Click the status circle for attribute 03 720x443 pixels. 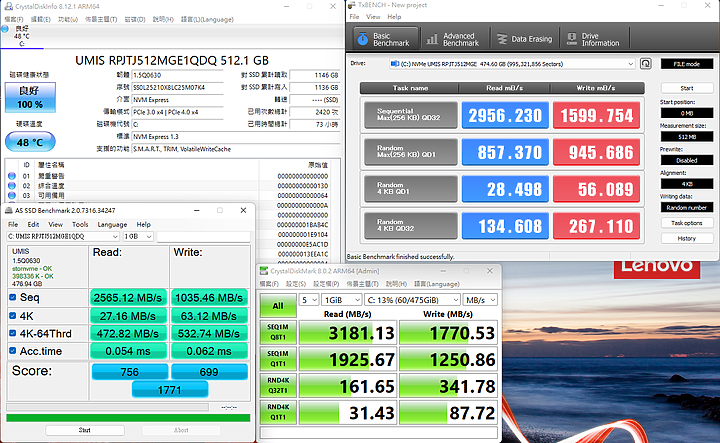12,195
